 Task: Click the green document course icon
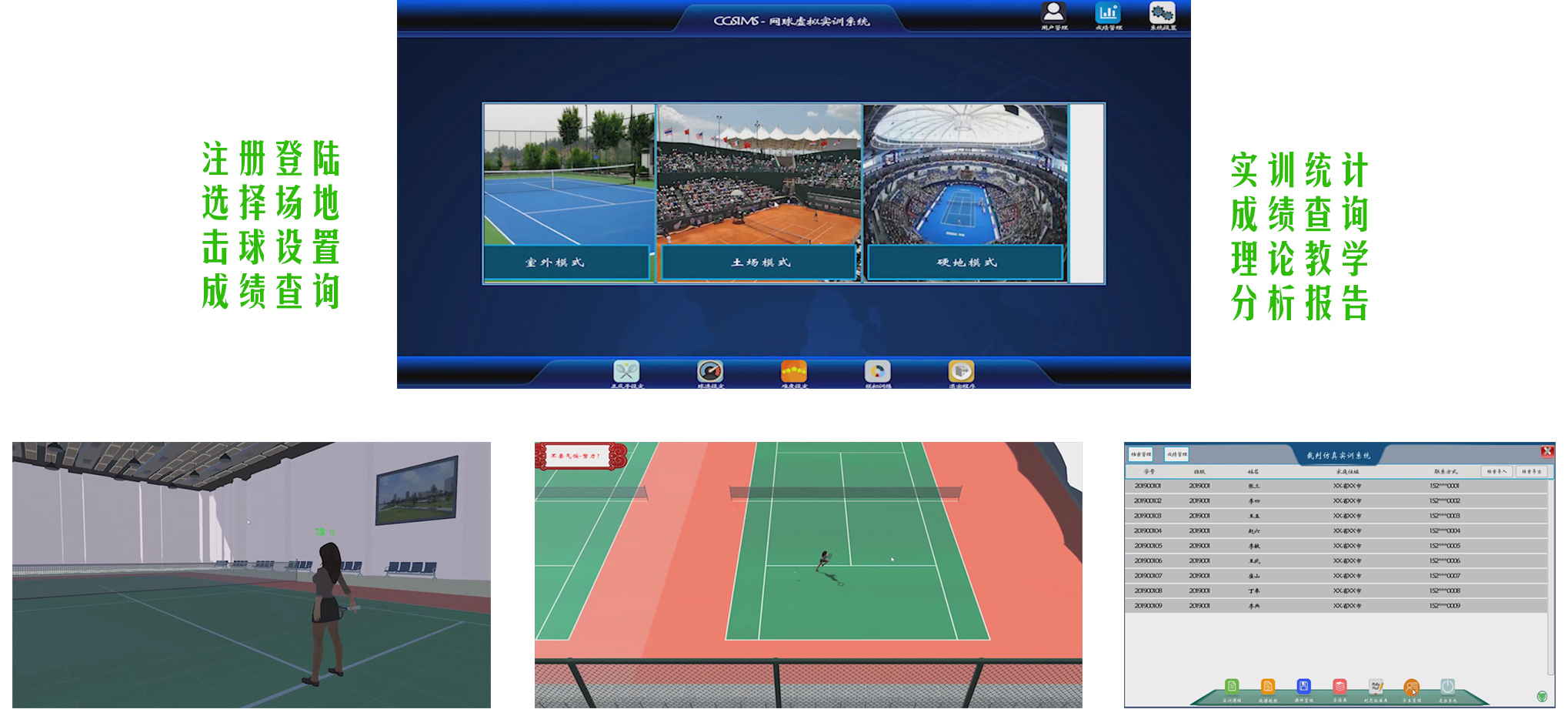[1232, 687]
